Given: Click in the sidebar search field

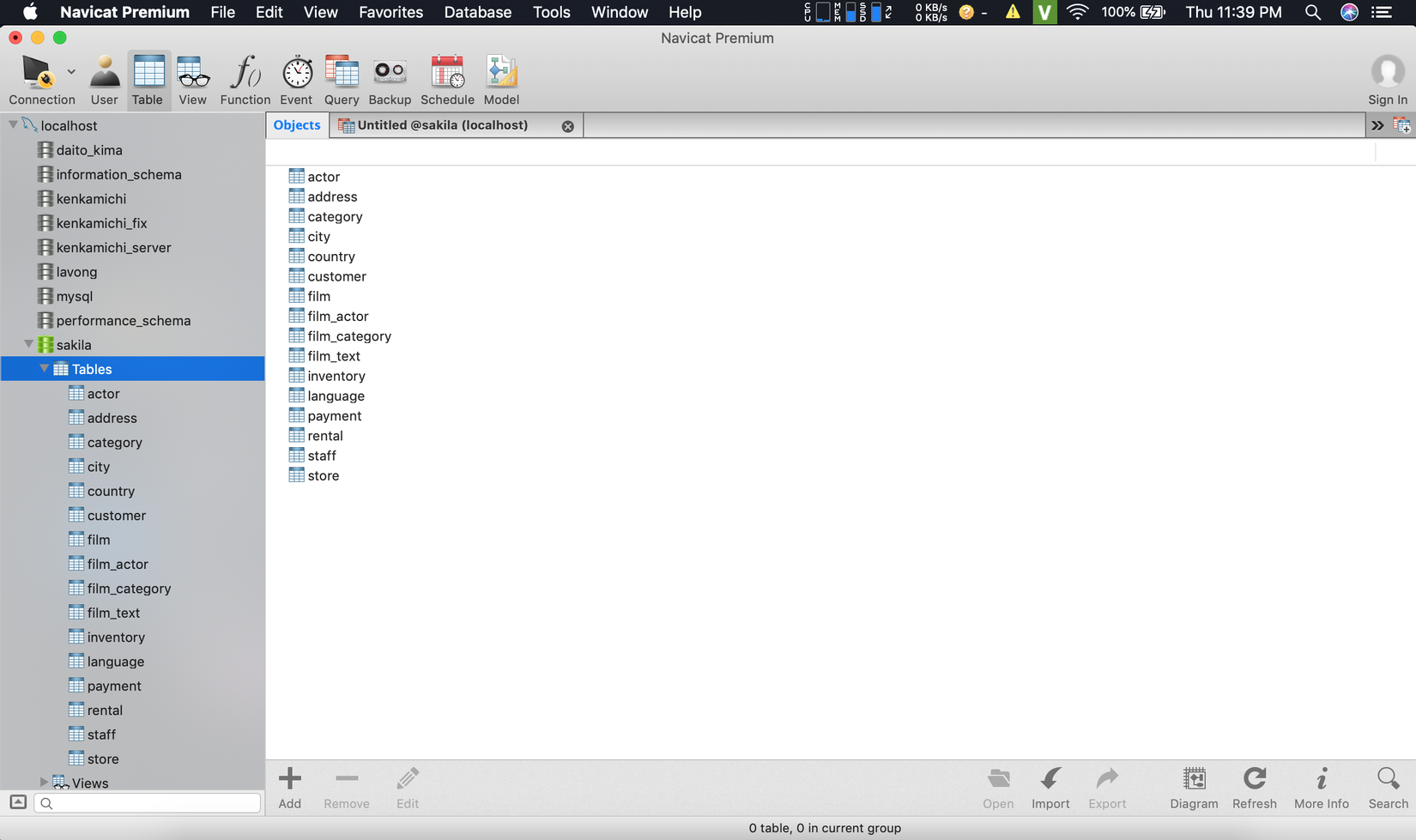Looking at the screenshot, I should pyautogui.click(x=148, y=803).
